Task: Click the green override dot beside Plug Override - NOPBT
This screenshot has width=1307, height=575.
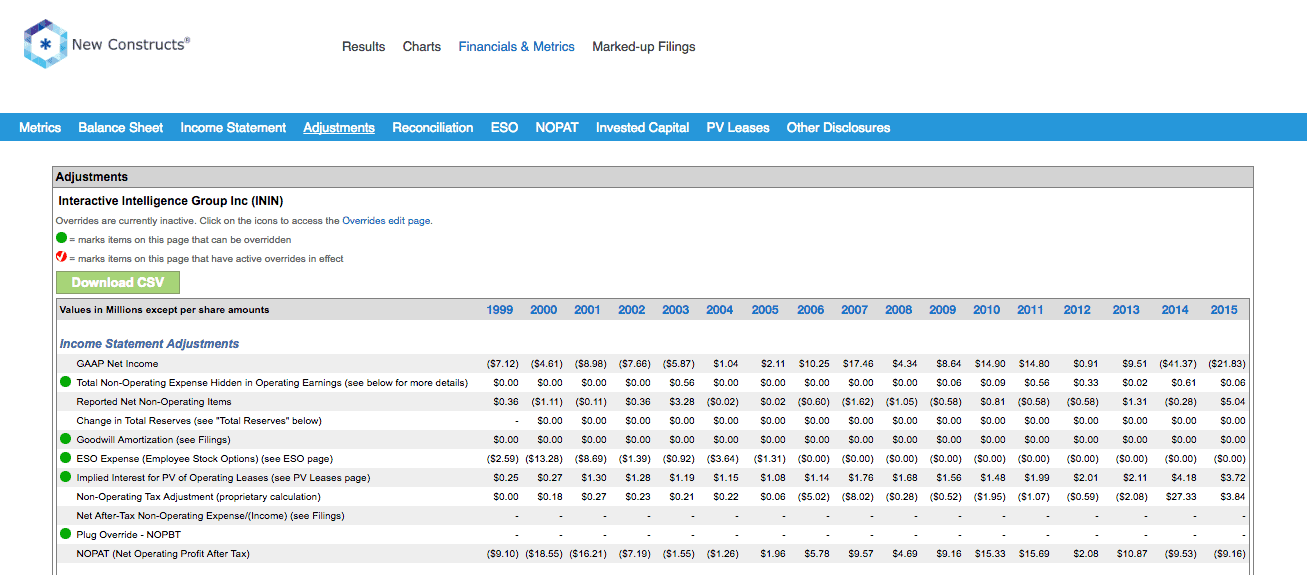Action: click(x=66, y=534)
